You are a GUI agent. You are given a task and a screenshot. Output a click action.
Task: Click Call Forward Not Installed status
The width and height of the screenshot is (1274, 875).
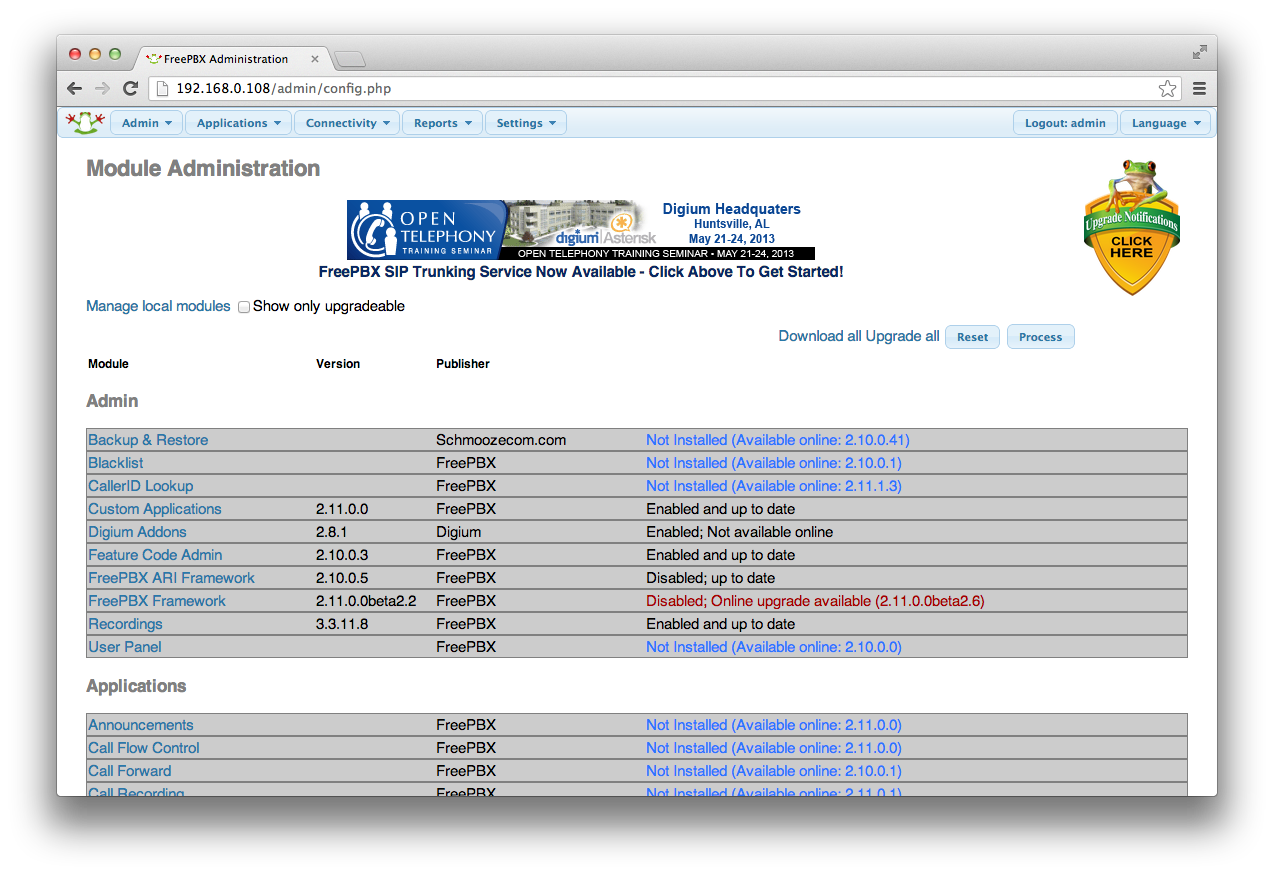(x=774, y=771)
